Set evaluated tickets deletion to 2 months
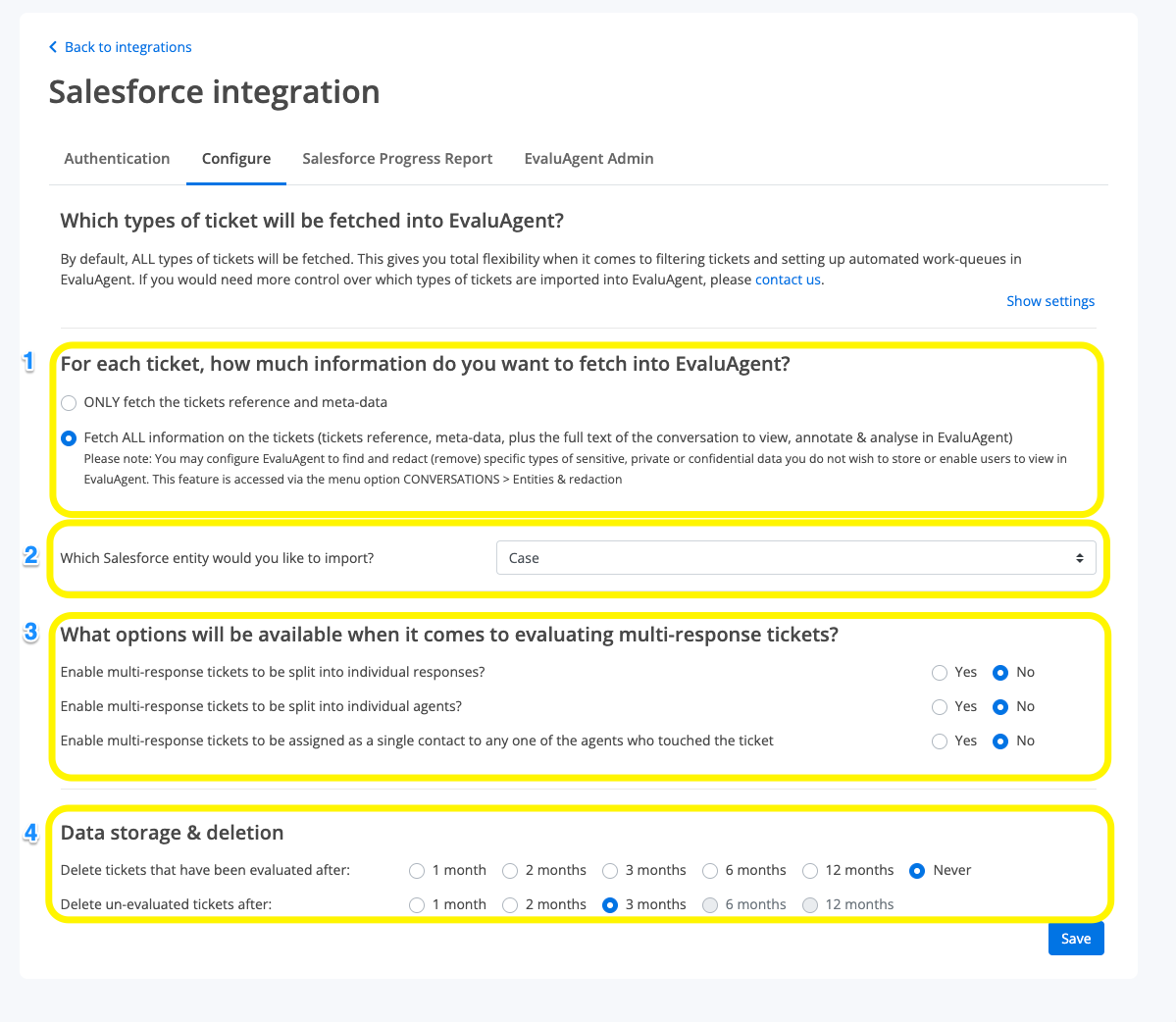 [x=510, y=871]
